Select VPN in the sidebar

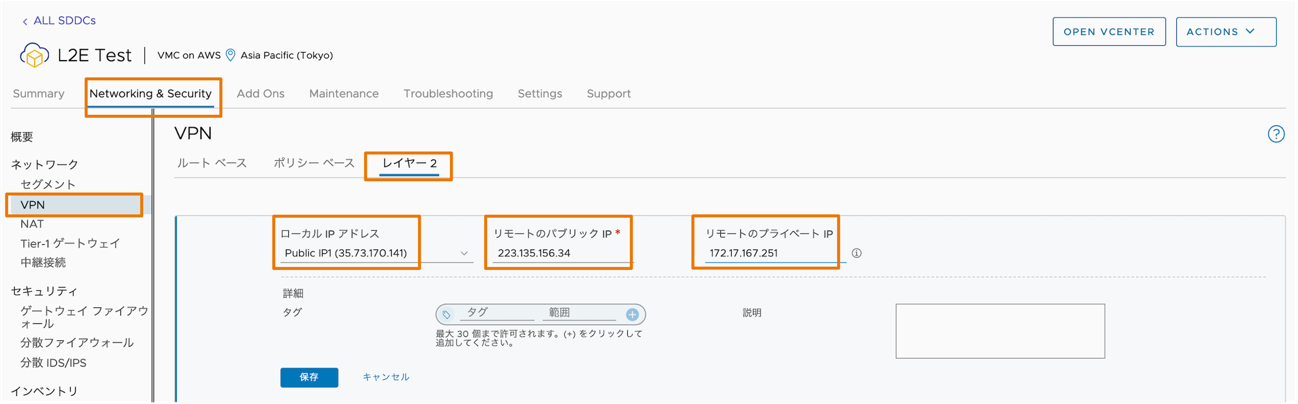(33, 205)
